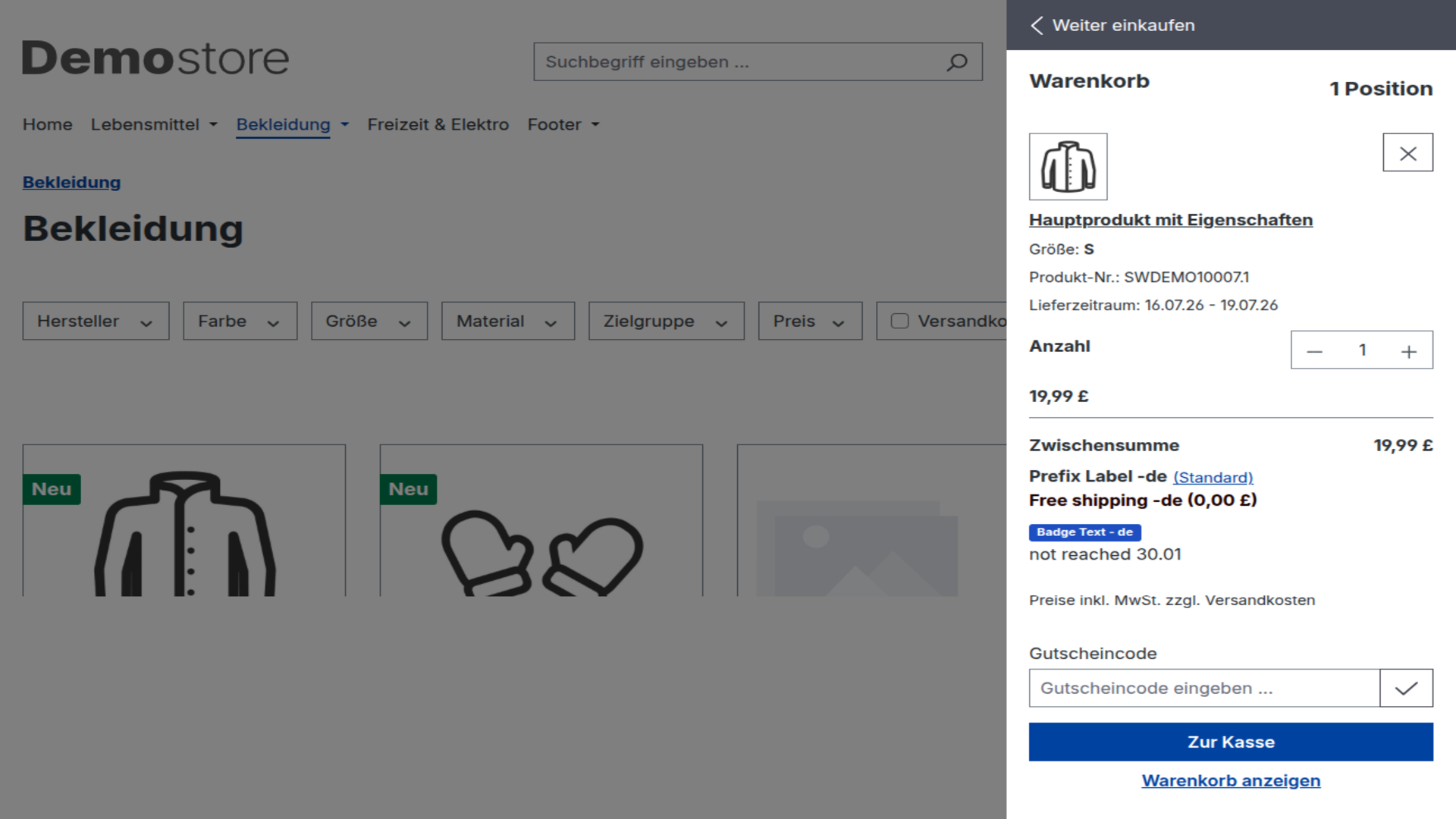Apply voucher code with checkmark icon
1456x819 pixels.
[1406, 688]
